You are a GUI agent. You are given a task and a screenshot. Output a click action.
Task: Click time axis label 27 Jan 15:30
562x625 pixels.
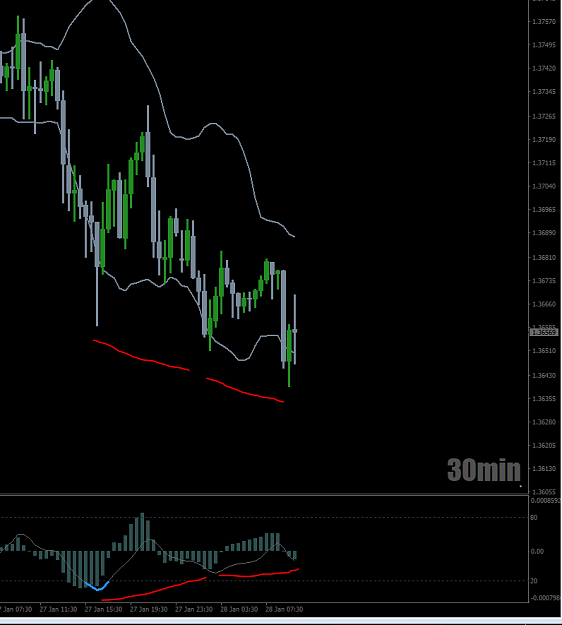(103, 609)
